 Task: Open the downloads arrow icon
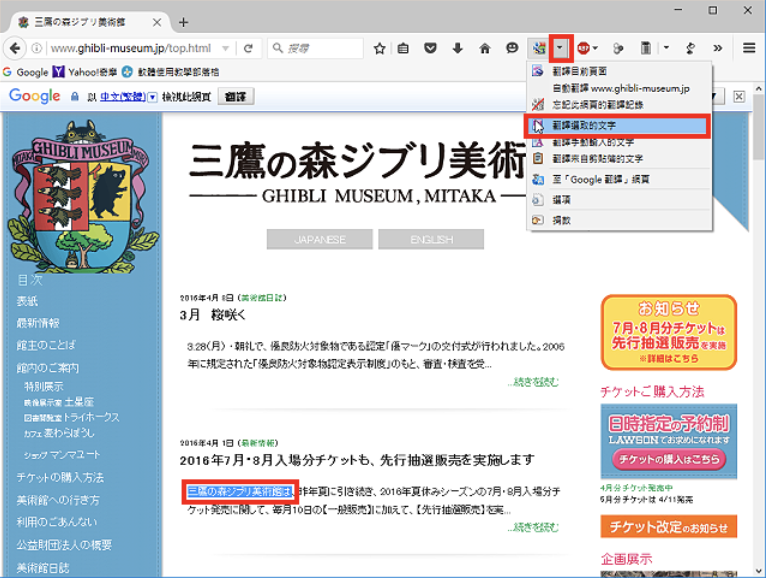[457, 48]
